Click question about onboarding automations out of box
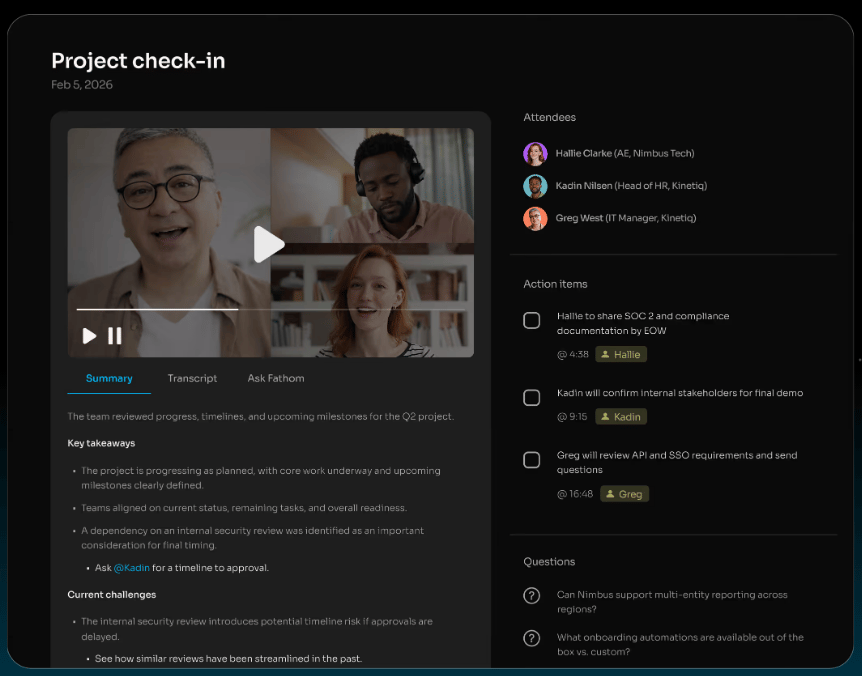Image resolution: width=862 pixels, height=676 pixels. [680, 644]
